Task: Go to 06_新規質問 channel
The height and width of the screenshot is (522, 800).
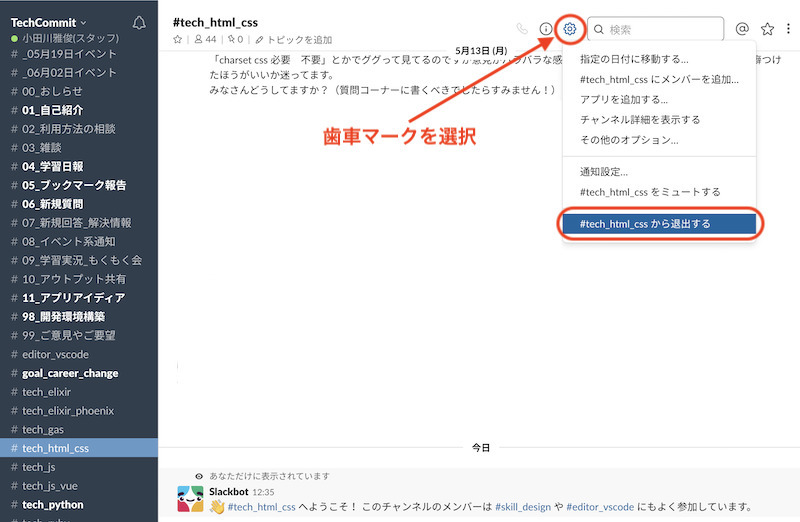Action: pos(79,204)
